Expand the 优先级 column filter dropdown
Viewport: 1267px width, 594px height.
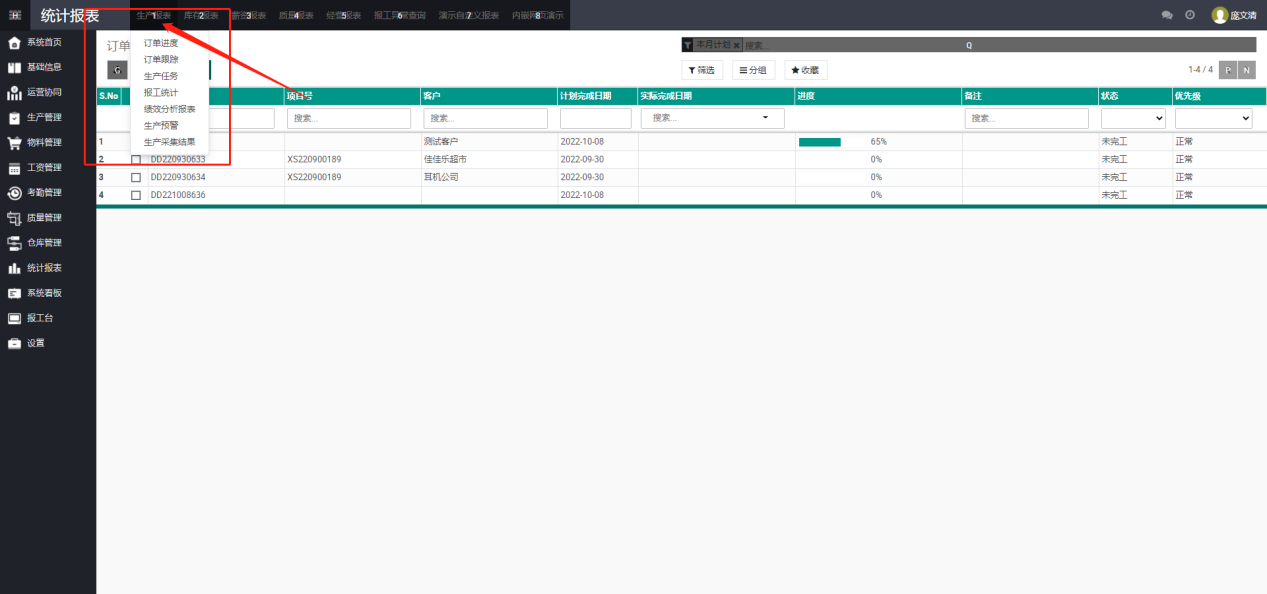1213,118
